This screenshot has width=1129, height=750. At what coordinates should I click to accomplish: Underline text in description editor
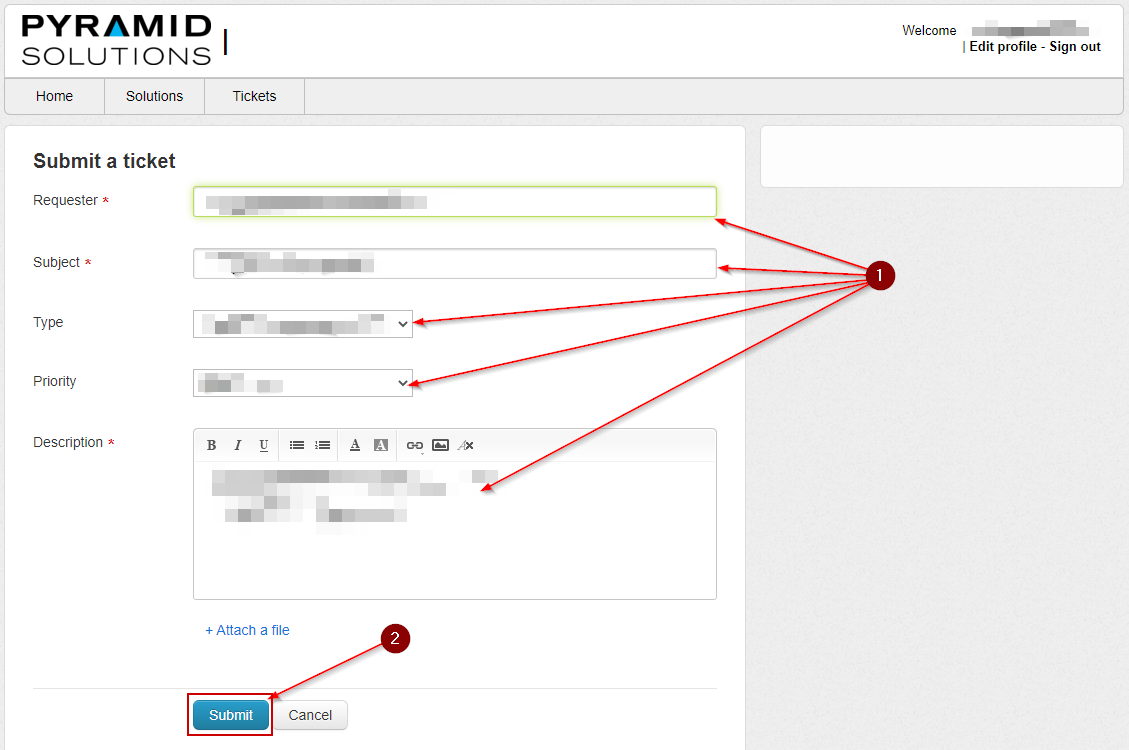coord(264,446)
